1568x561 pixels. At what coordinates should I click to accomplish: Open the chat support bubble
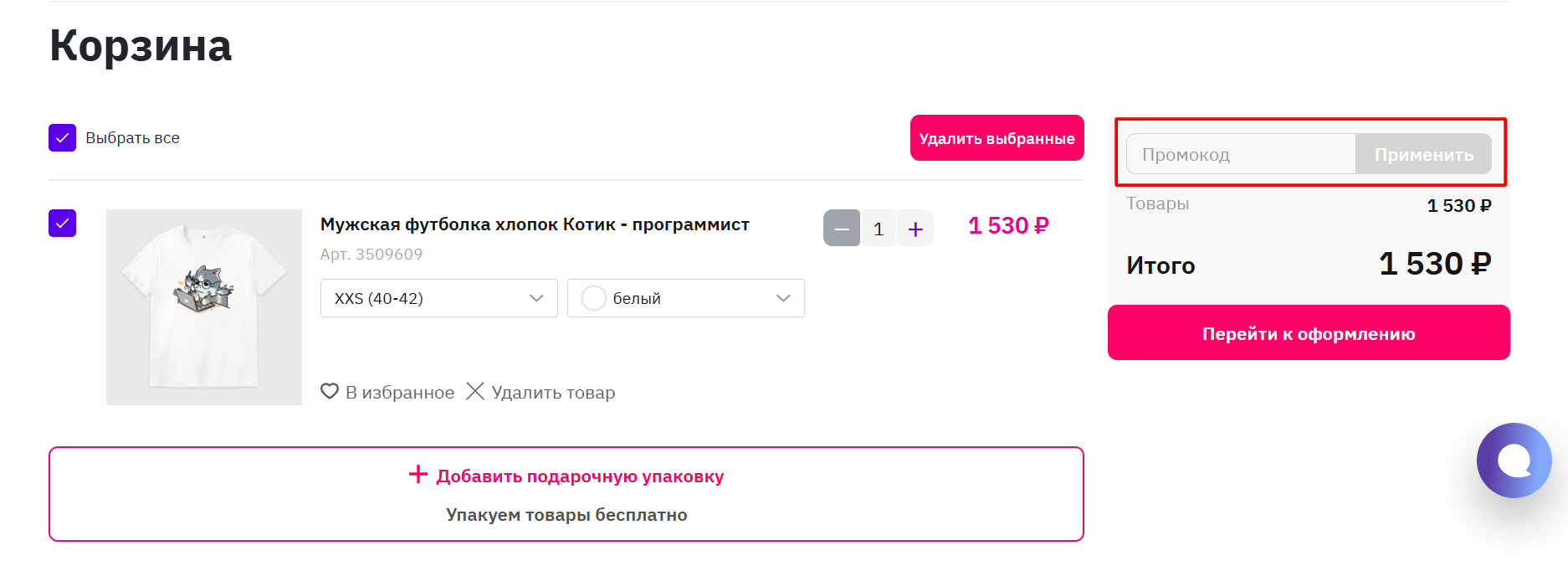click(1514, 461)
